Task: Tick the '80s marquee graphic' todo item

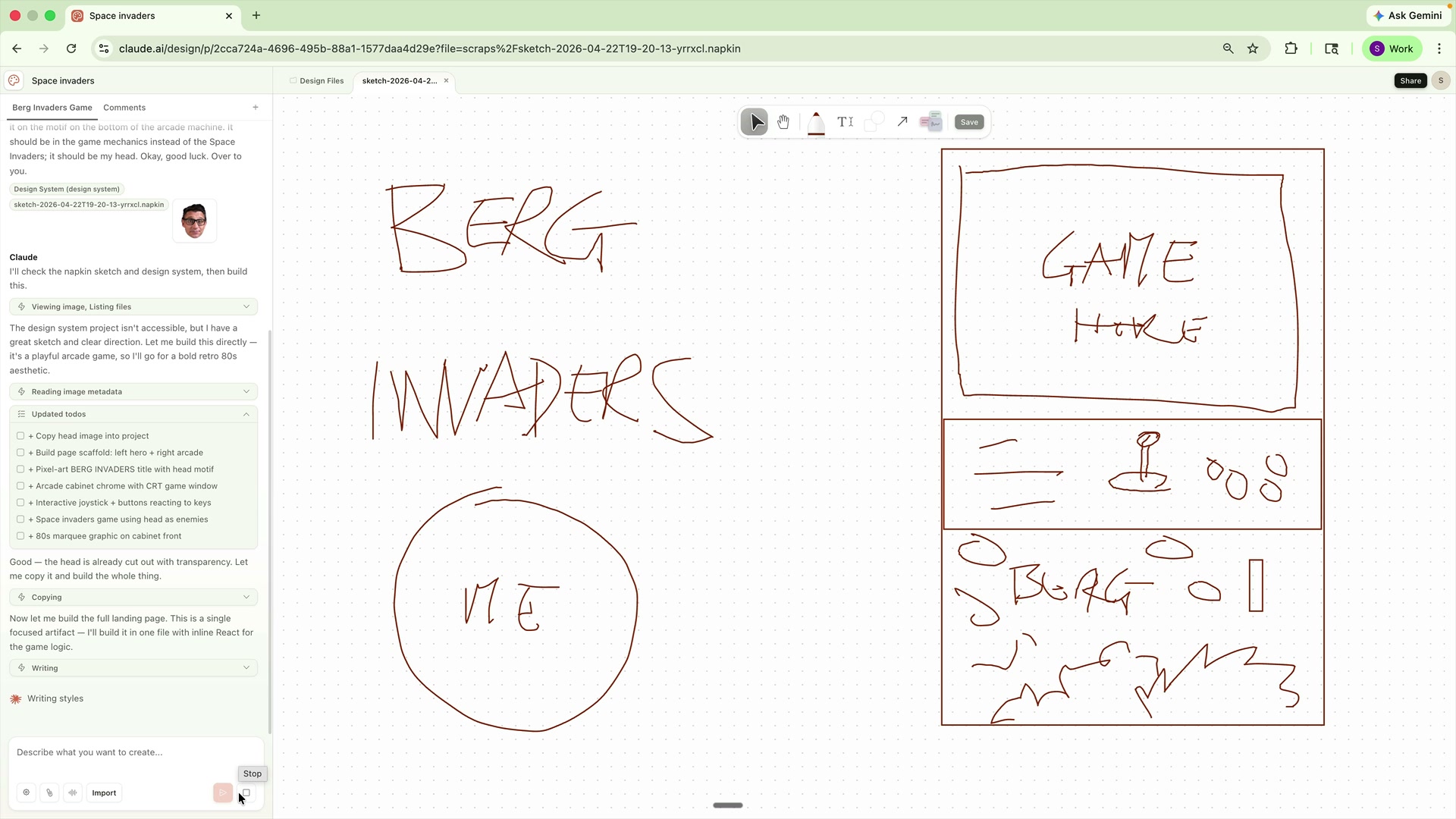Action: point(20,535)
